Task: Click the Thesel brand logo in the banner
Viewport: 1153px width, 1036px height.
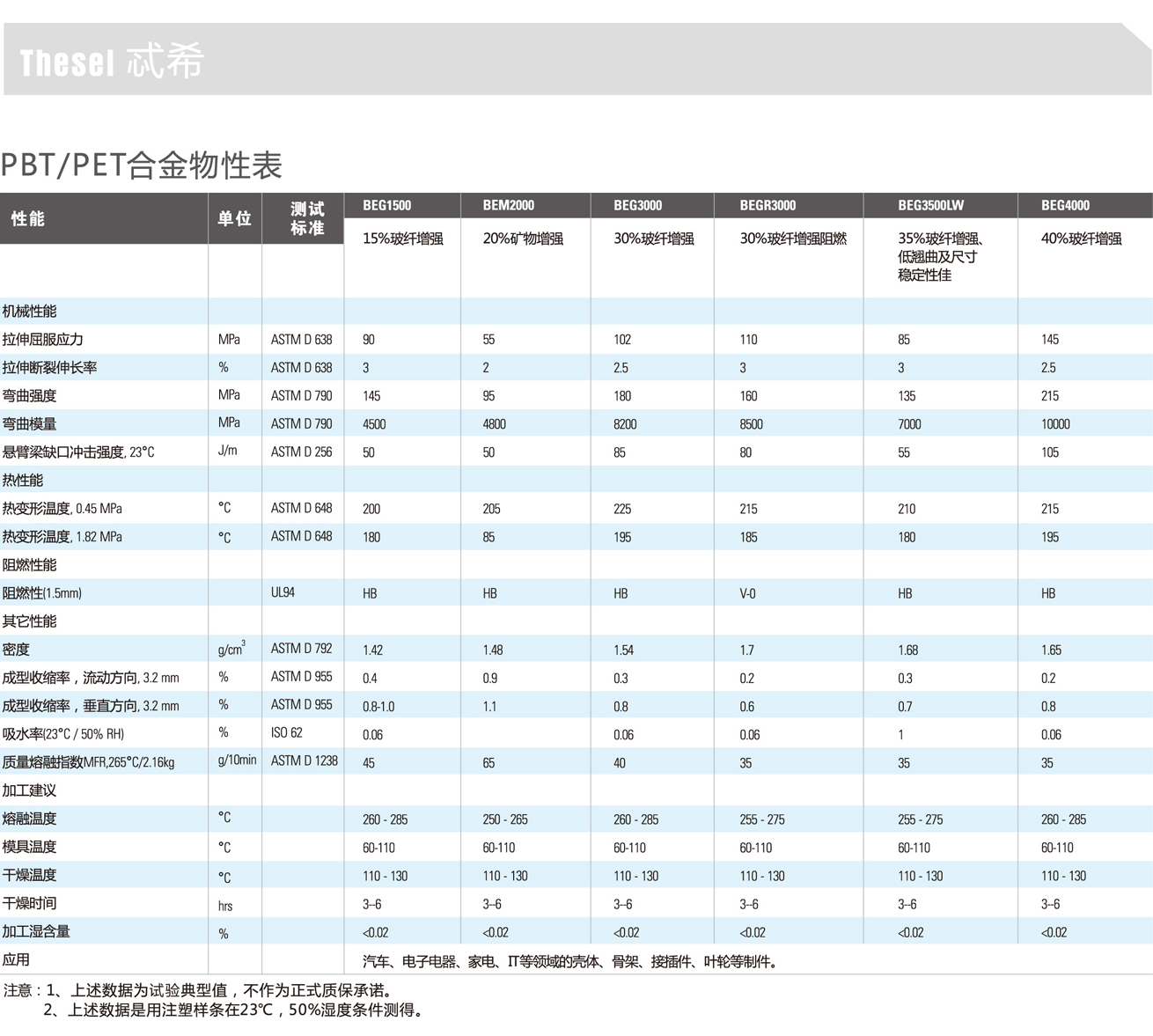Action: (x=111, y=62)
